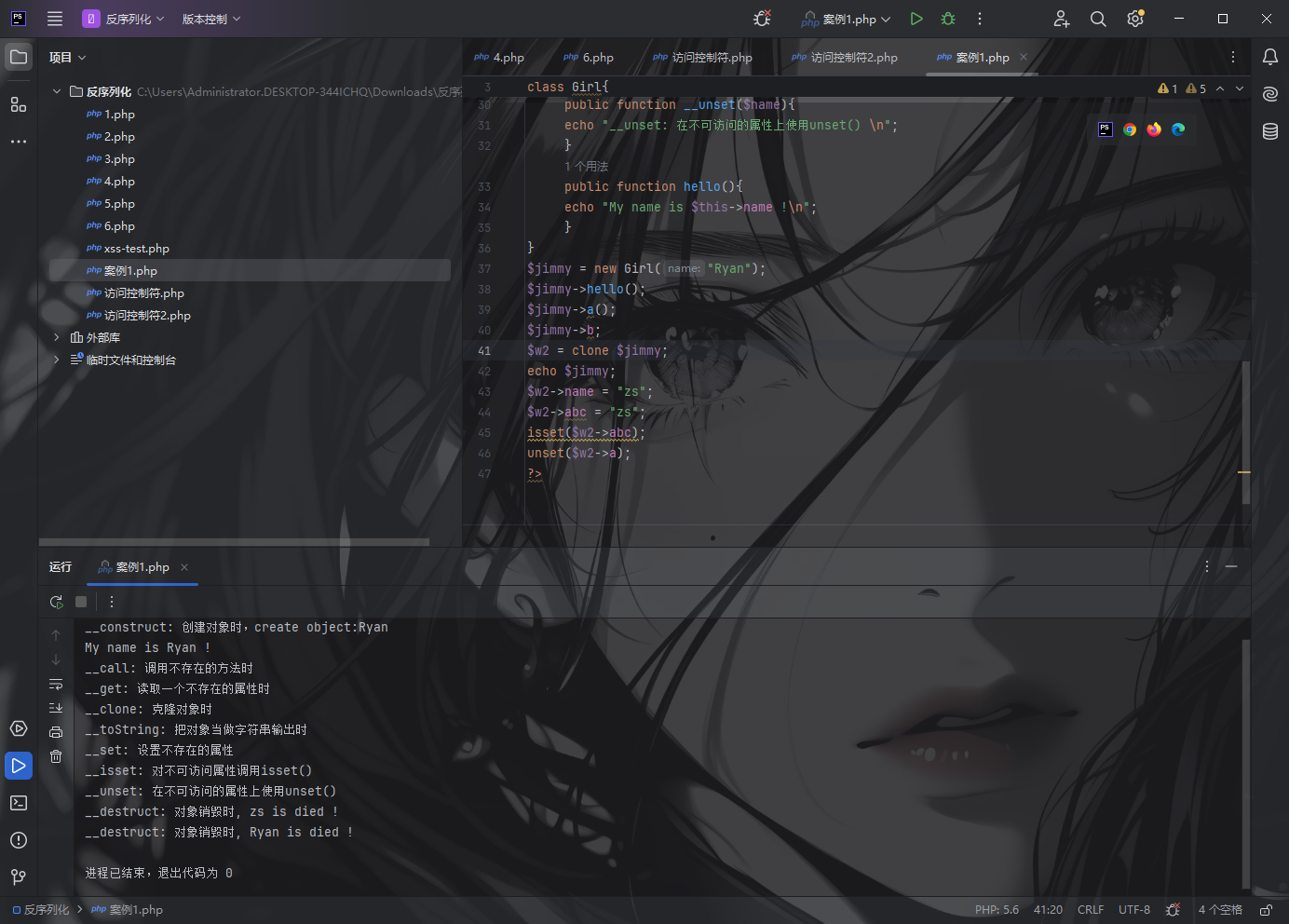Toggle read-only lock in status bar
Image resolution: width=1289 pixels, height=924 pixels.
(1266, 910)
